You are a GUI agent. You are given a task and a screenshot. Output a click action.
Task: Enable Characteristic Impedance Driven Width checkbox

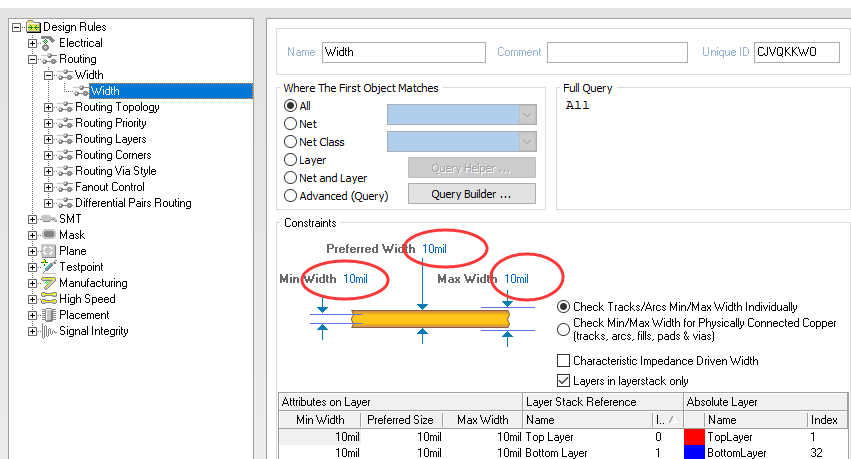(563, 360)
